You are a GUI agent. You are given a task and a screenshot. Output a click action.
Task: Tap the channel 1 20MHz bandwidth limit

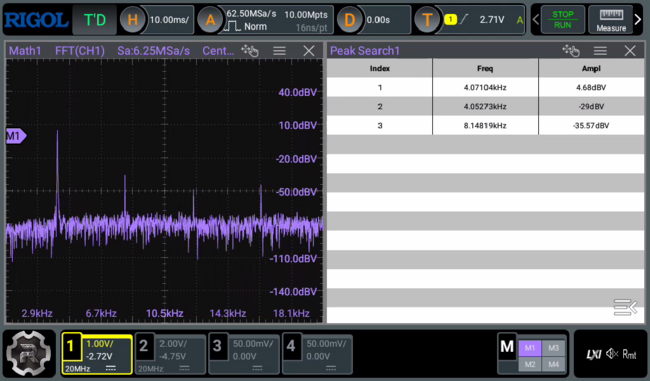click(78, 369)
